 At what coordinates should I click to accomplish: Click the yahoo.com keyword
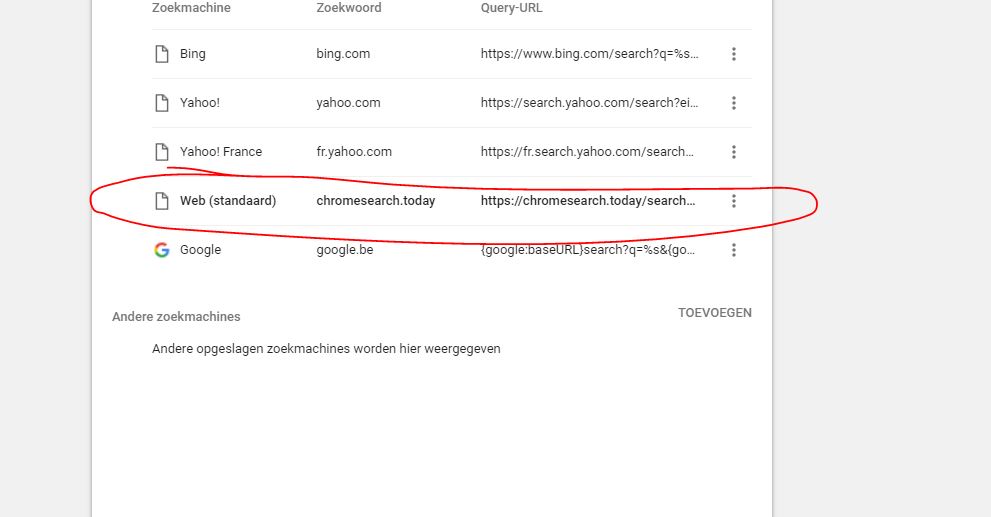[348, 103]
